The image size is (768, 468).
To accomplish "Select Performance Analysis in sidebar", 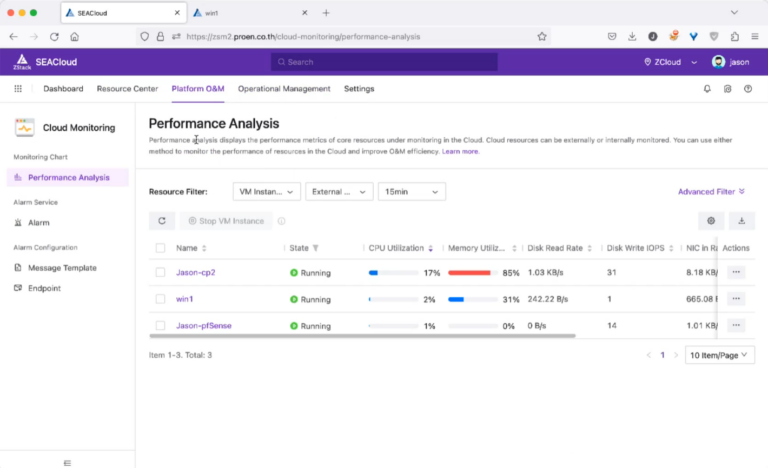I will click(68, 177).
